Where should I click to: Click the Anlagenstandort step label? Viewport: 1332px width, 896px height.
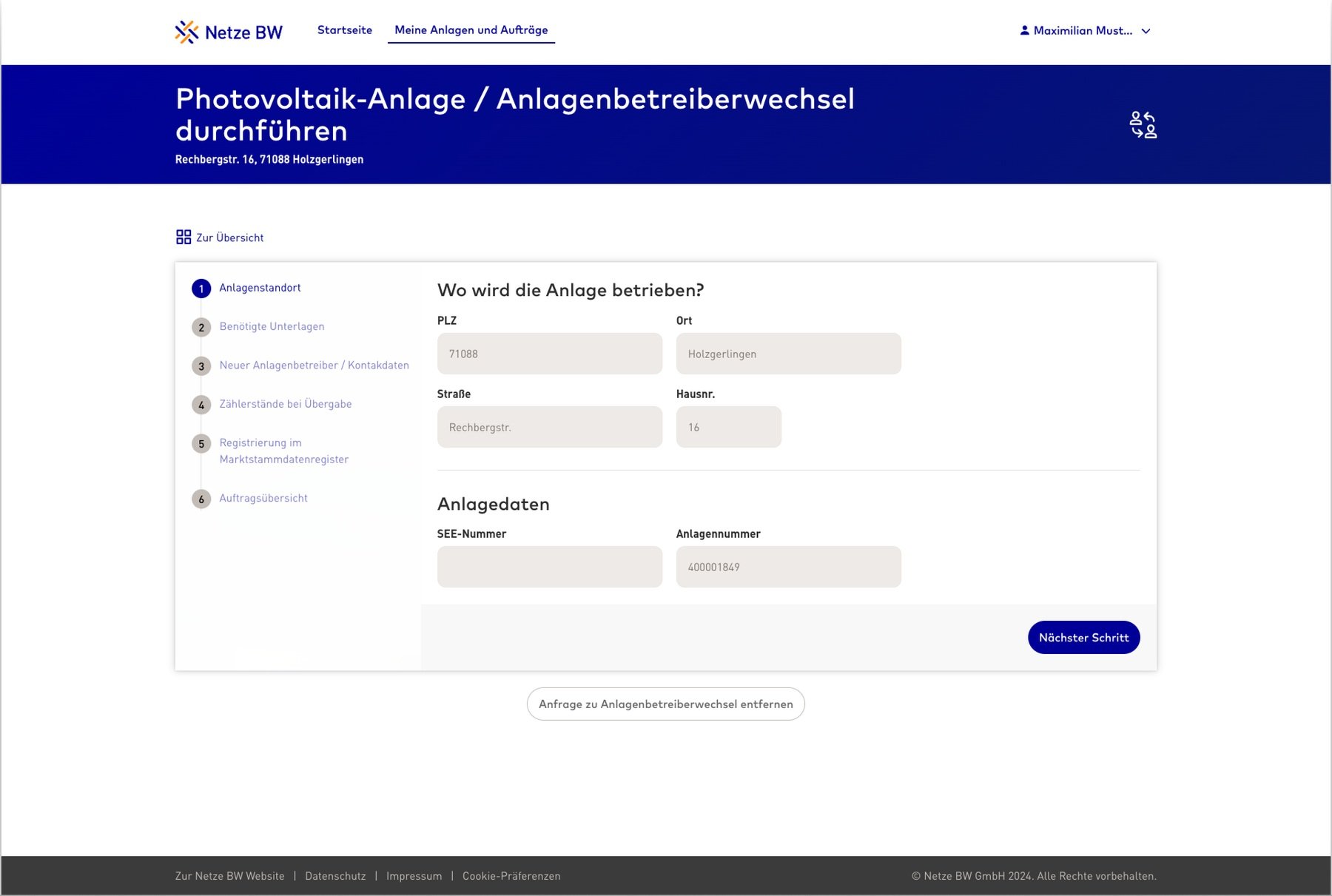(260, 288)
